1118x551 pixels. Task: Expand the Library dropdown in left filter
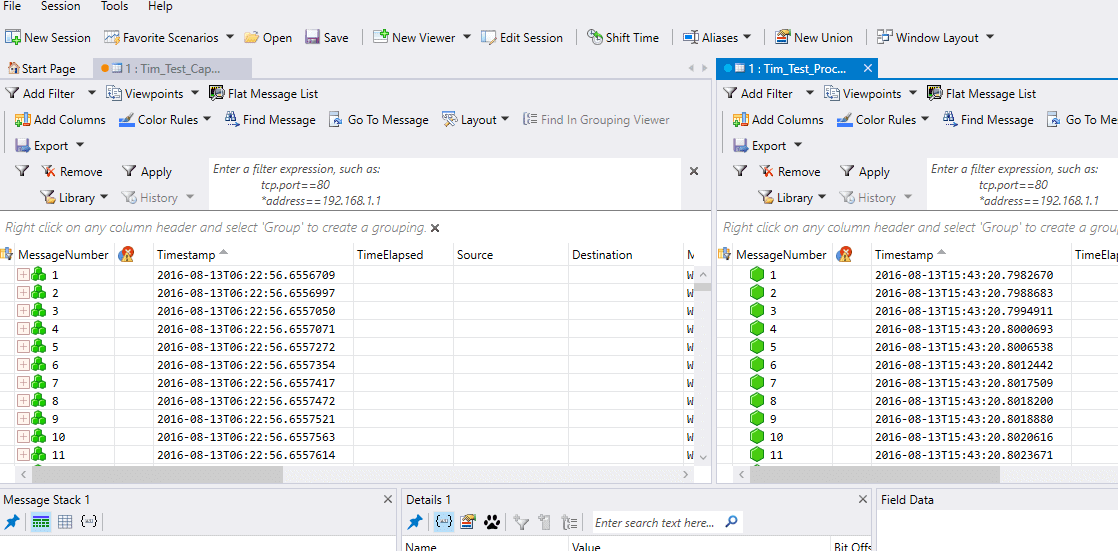(104, 197)
